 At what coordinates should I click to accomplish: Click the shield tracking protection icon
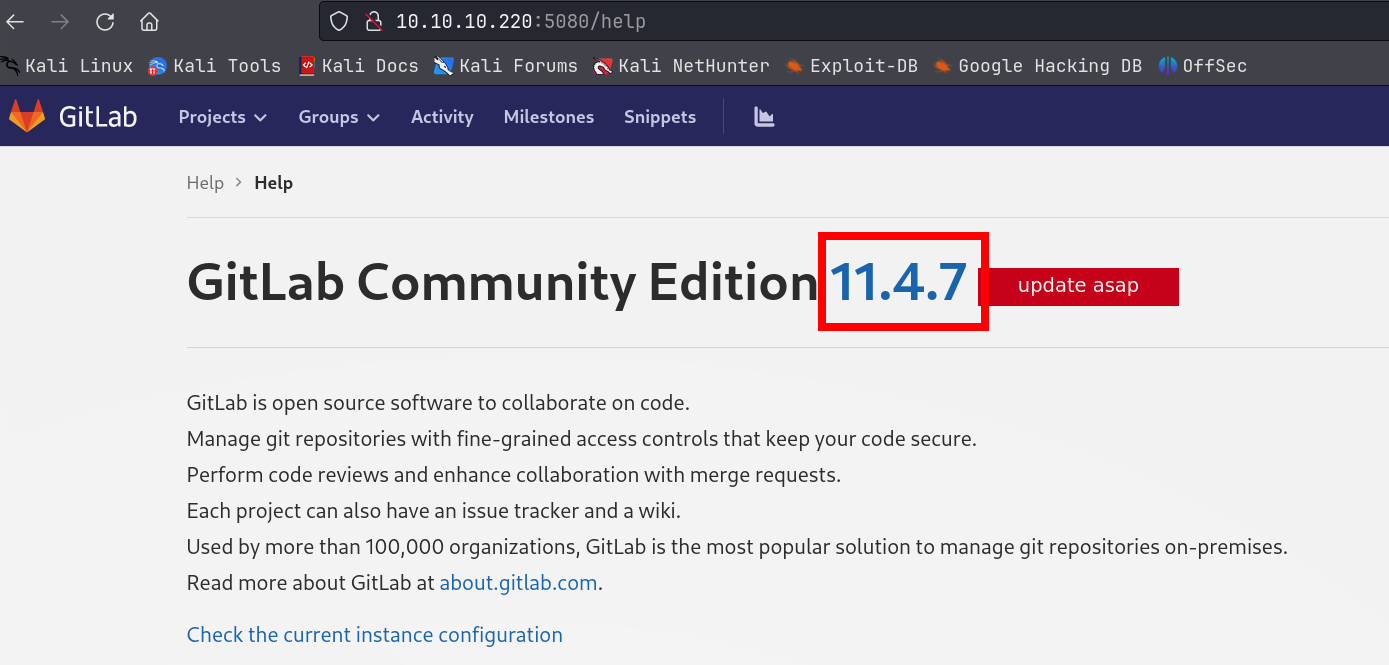click(339, 21)
